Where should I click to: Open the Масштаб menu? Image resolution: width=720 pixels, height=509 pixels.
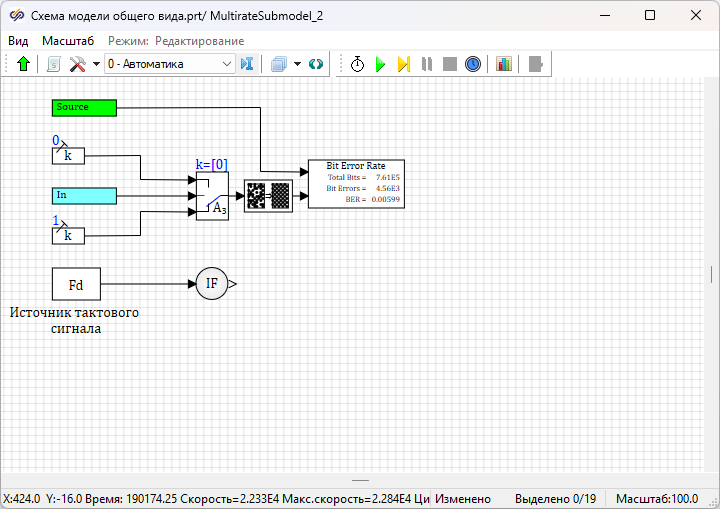tap(68, 41)
